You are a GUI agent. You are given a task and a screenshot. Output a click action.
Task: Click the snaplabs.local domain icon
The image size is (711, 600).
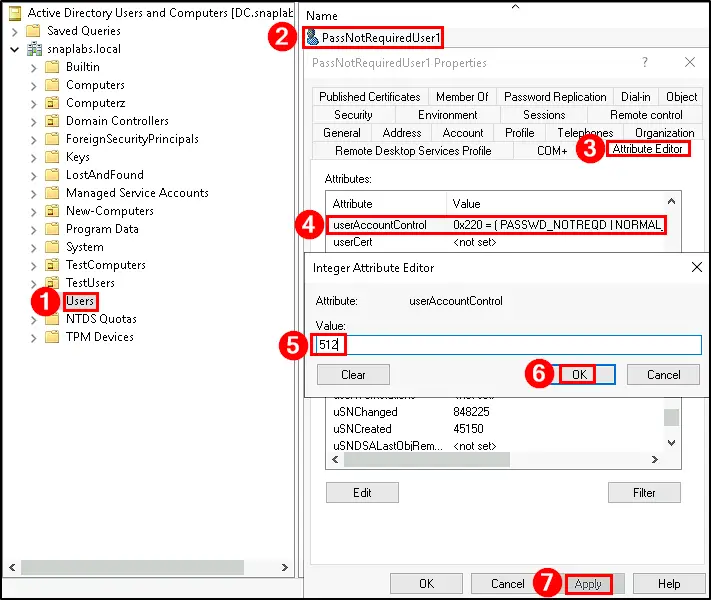[34, 49]
